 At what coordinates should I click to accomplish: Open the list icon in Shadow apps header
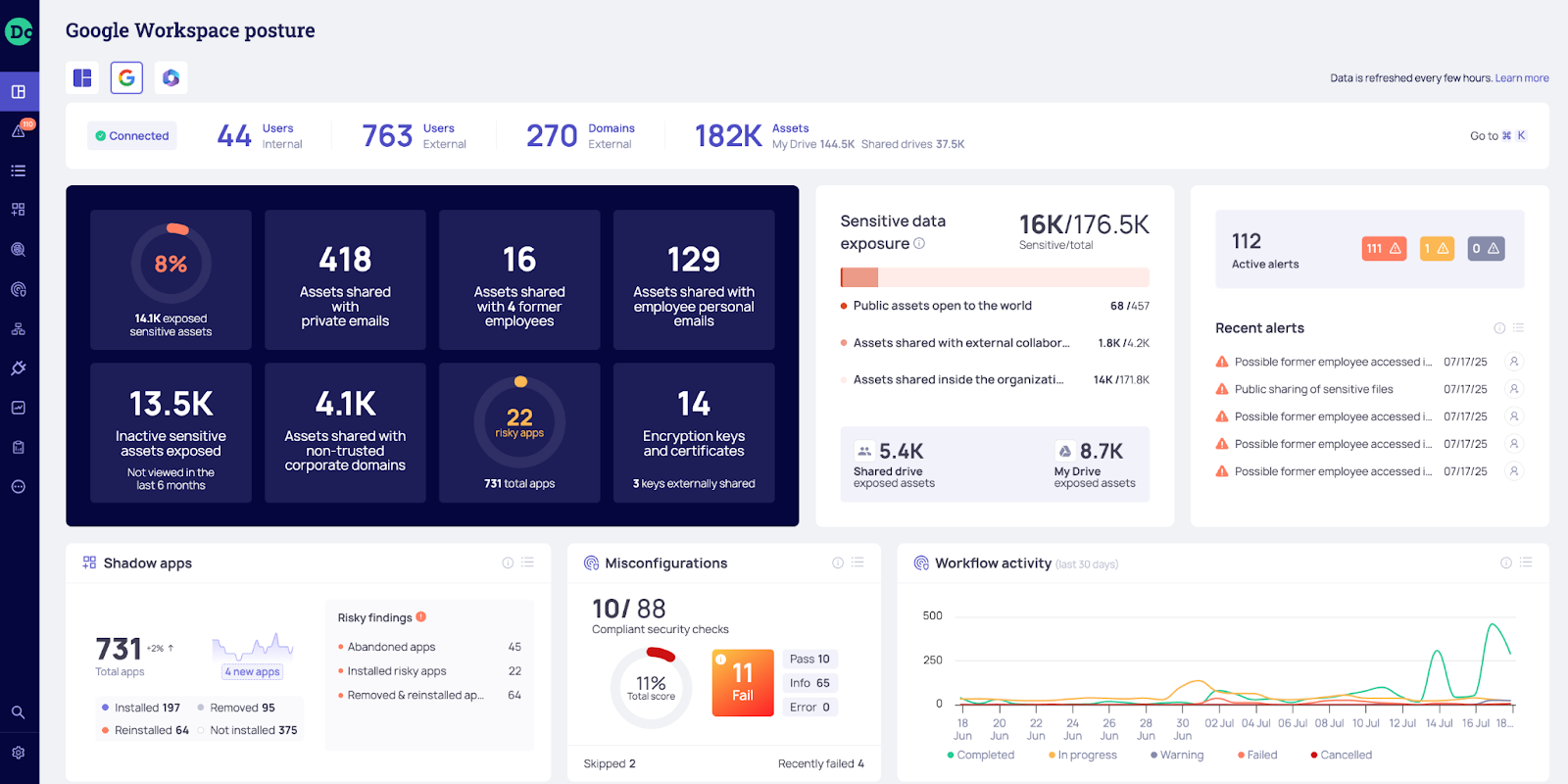point(527,563)
